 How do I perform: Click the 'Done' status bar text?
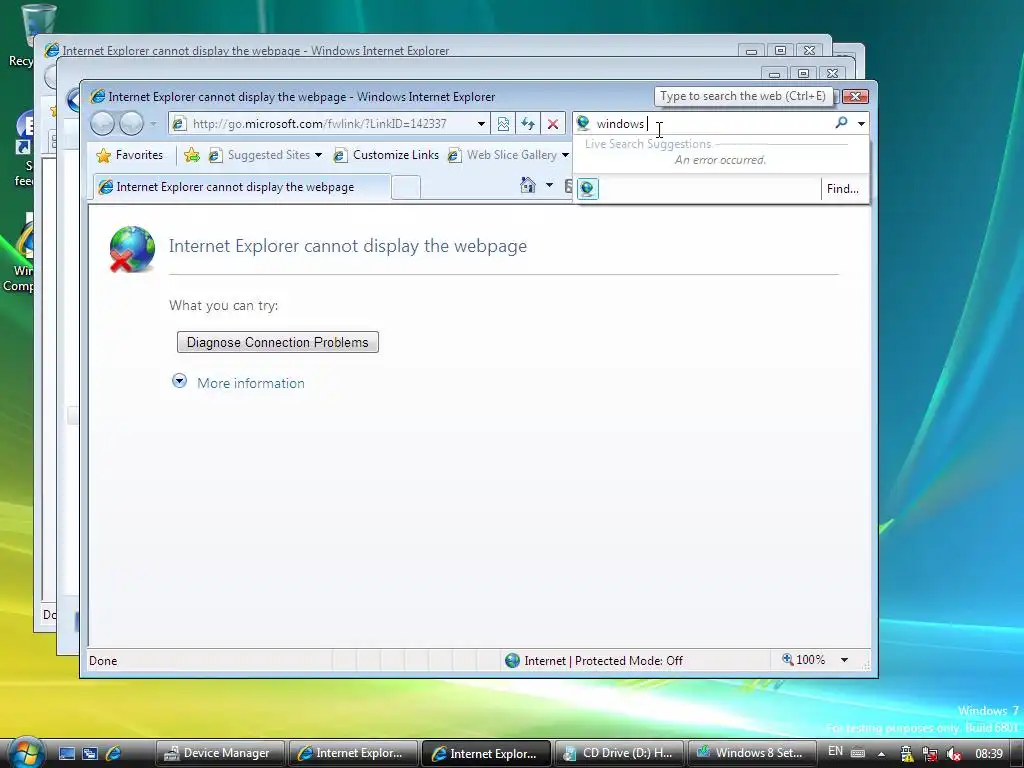[x=103, y=661]
